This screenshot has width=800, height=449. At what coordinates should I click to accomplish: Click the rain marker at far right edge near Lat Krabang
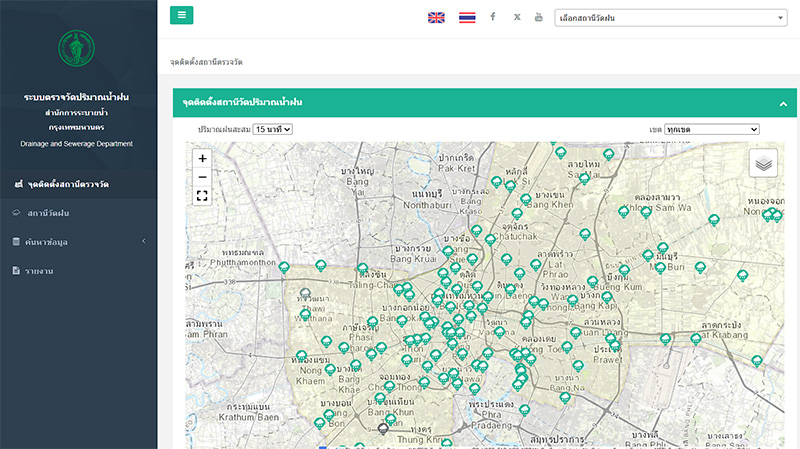757,361
